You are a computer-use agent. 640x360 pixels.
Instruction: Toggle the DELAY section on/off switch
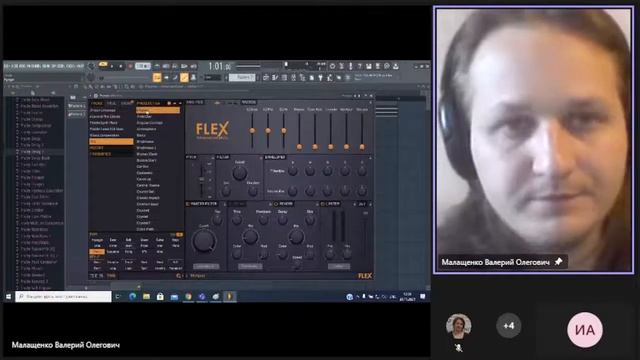pos(231,204)
